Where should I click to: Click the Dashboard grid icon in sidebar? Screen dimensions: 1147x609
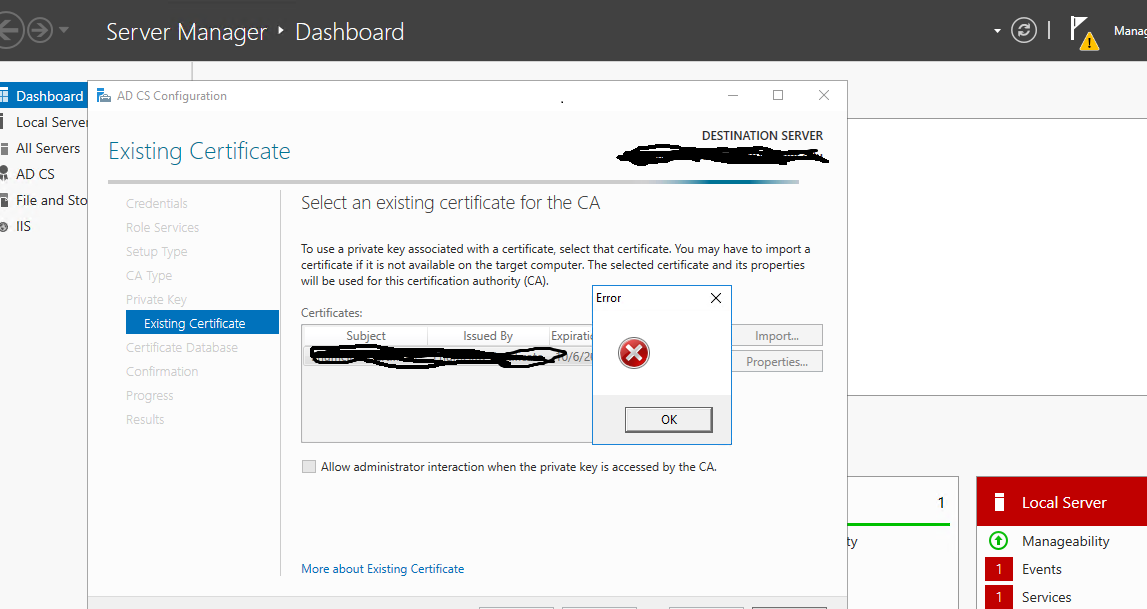point(4,96)
